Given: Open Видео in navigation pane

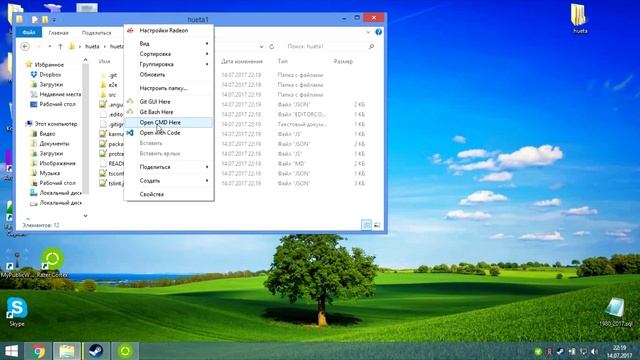Looking at the screenshot, I should pos(43,133).
